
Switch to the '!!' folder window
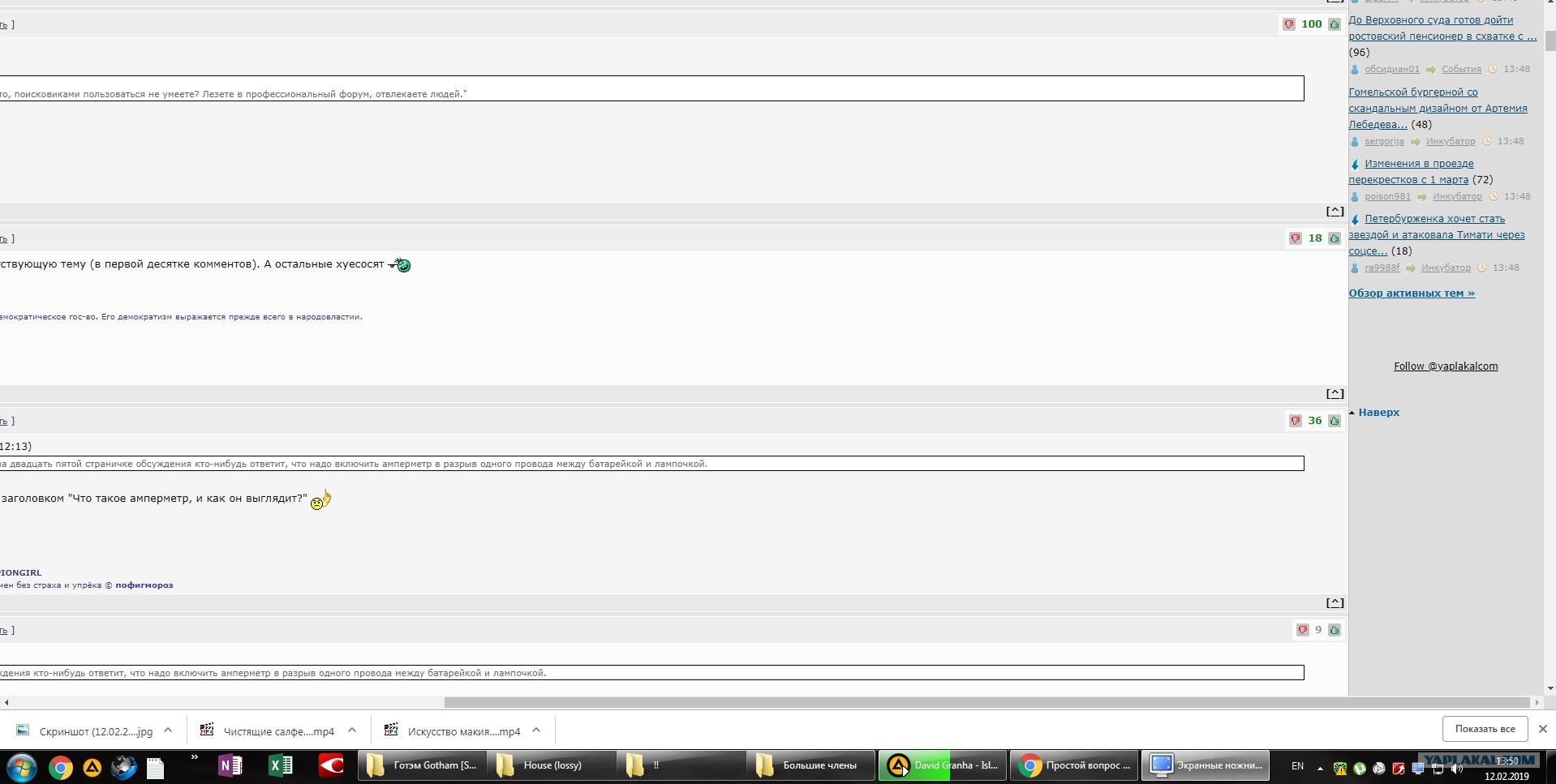coord(681,765)
